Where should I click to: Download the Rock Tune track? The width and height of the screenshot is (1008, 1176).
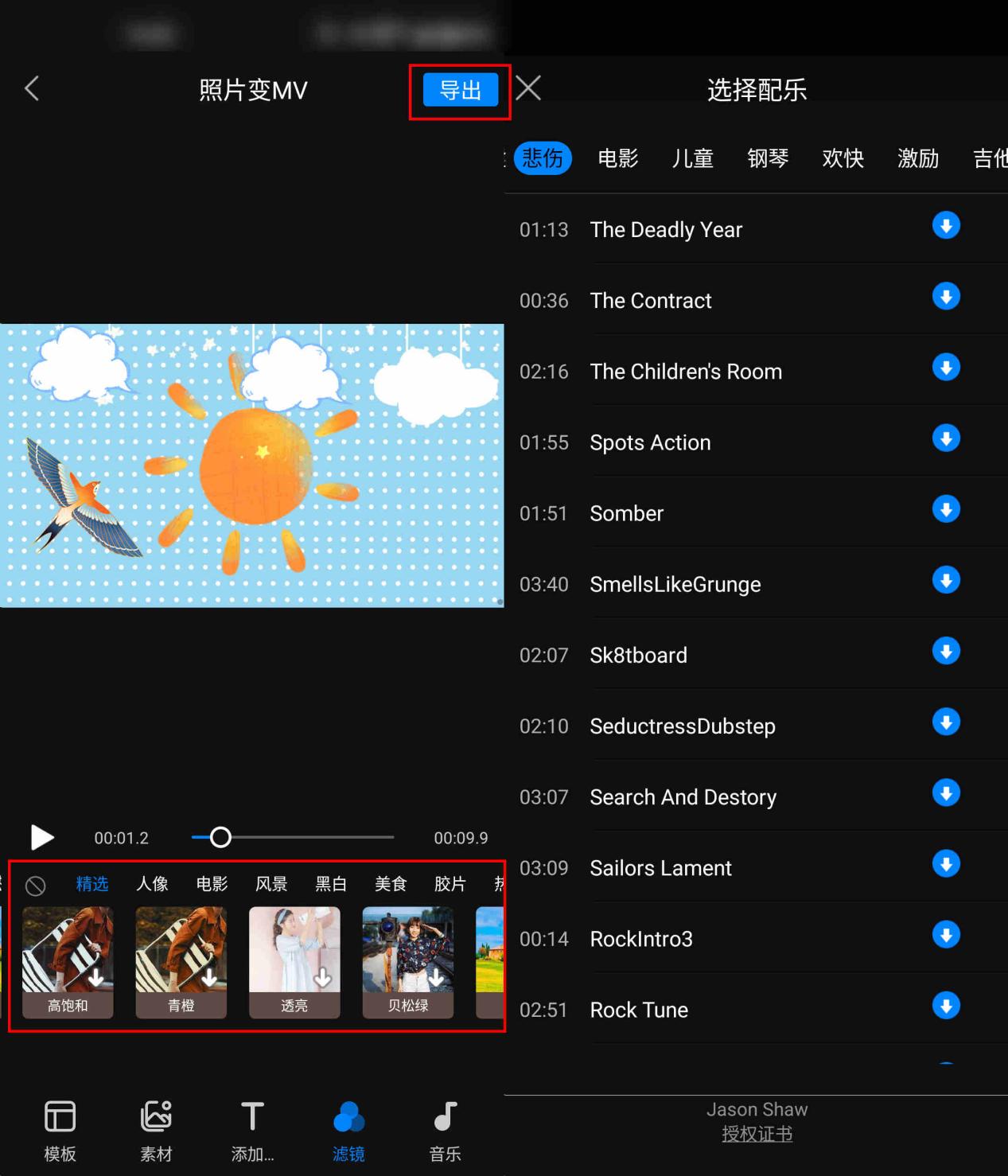tap(946, 1006)
